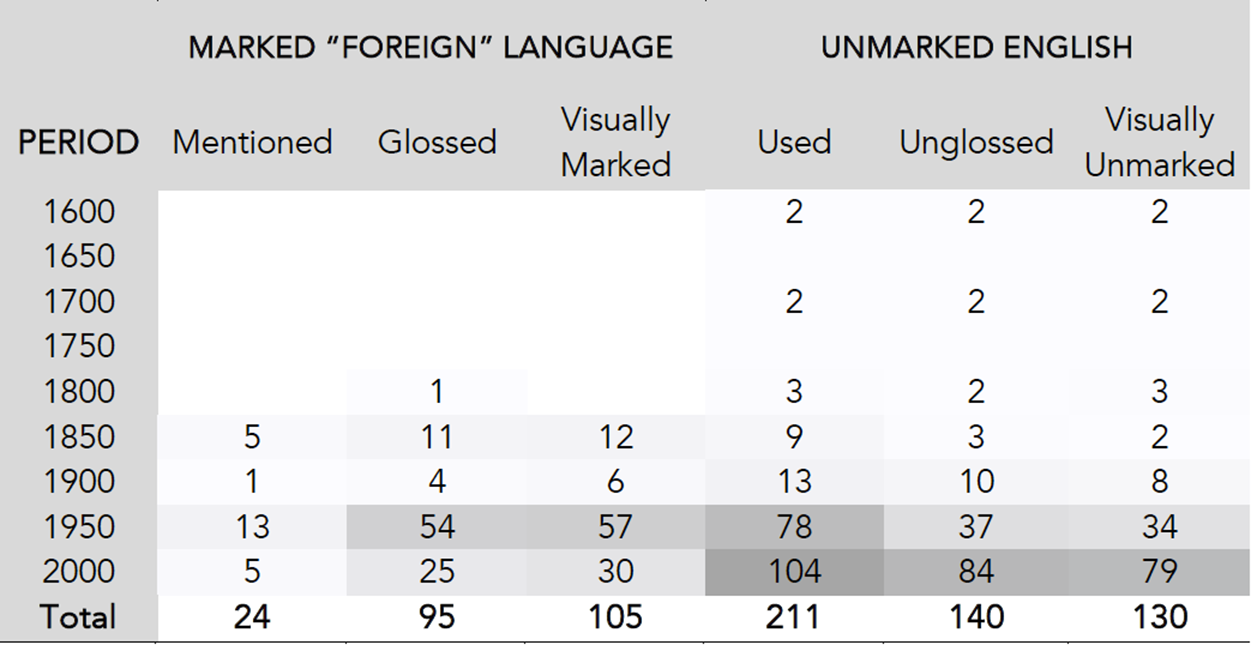Click the 104 cell in Used column
The width and height of the screenshot is (1251, 645).
(794, 572)
